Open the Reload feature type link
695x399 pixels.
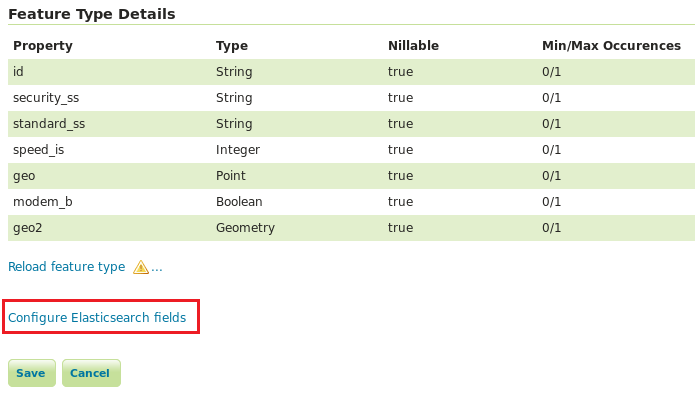[66, 267]
